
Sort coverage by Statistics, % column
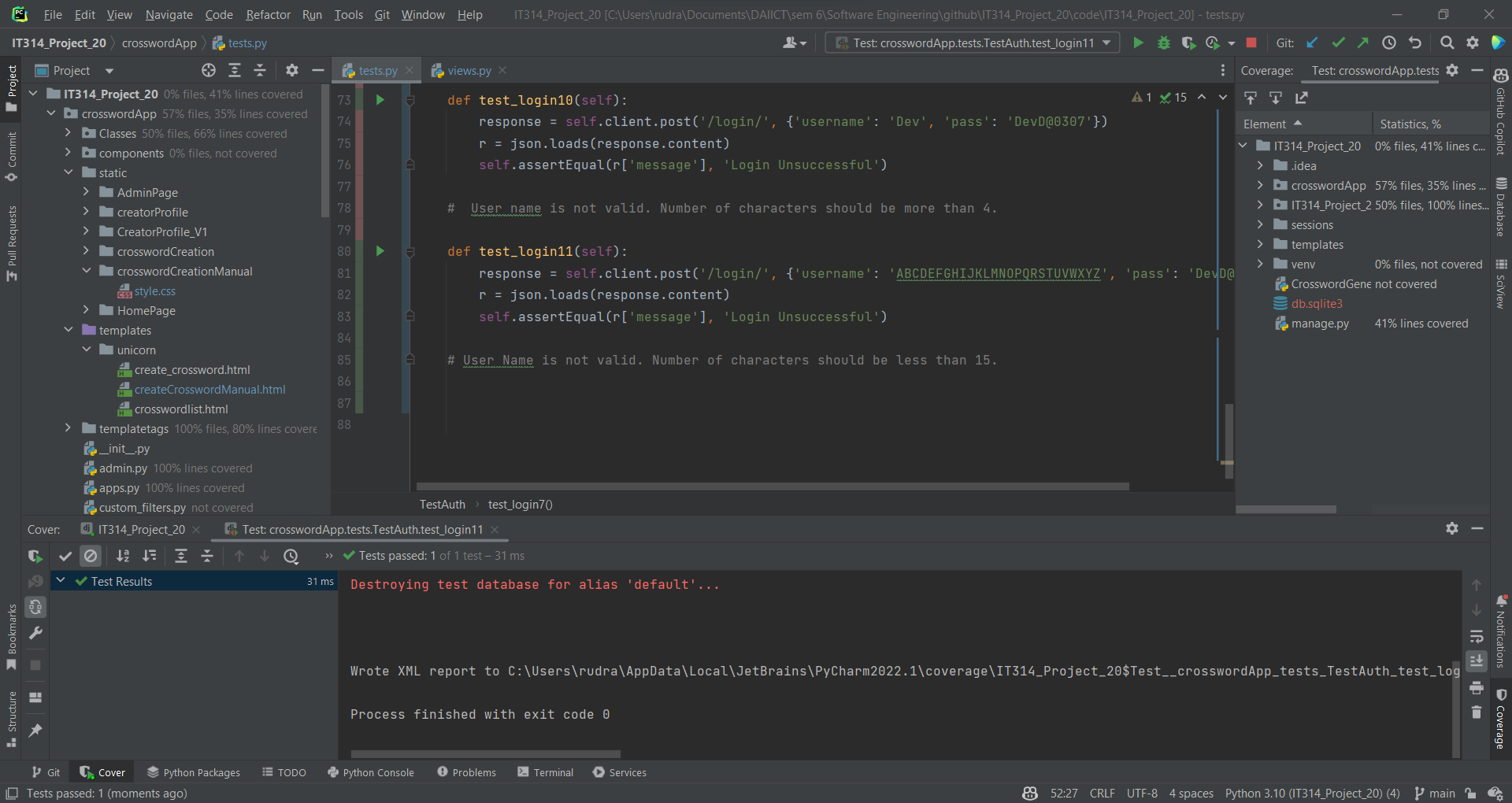(x=1410, y=124)
